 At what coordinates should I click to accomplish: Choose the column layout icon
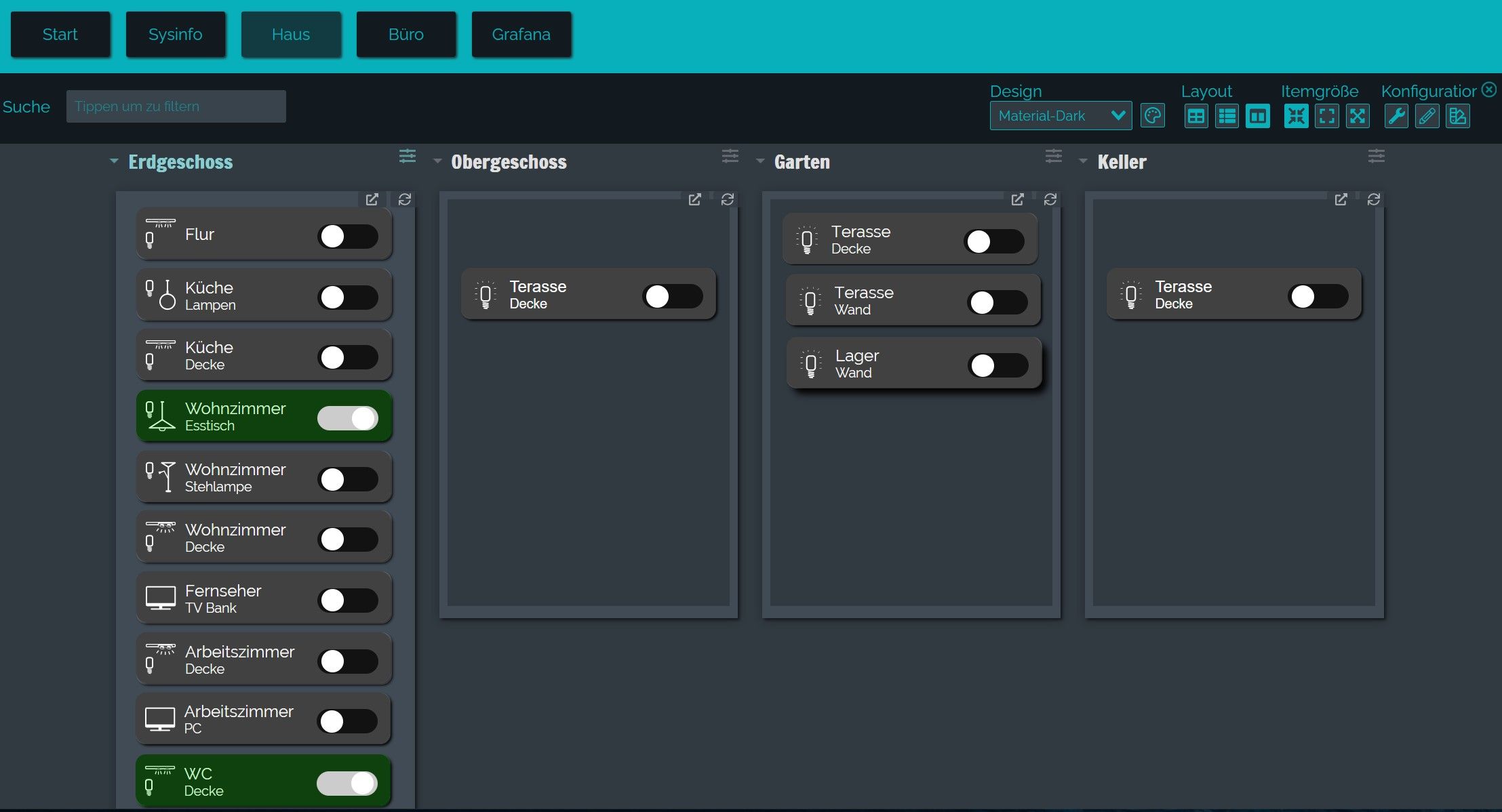pos(1258,117)
